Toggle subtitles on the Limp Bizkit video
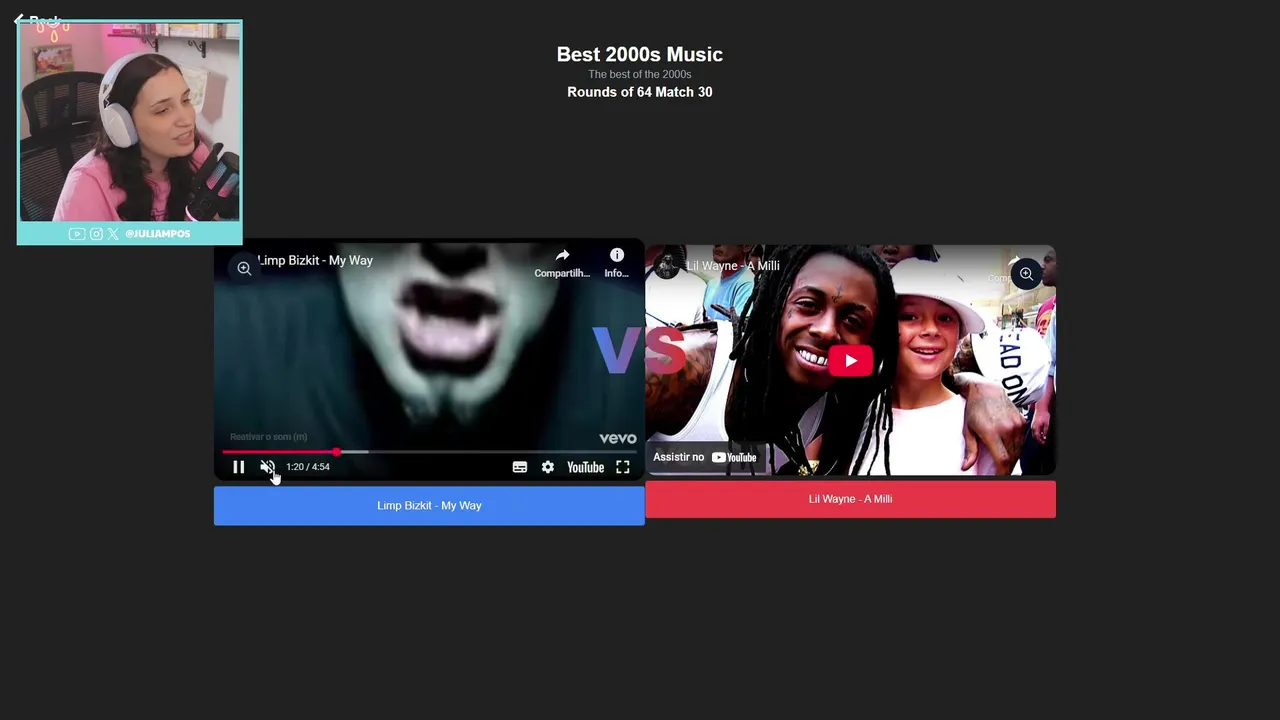Image resolution: width=1280 pixels, height=720 pixels. (520, 467)
